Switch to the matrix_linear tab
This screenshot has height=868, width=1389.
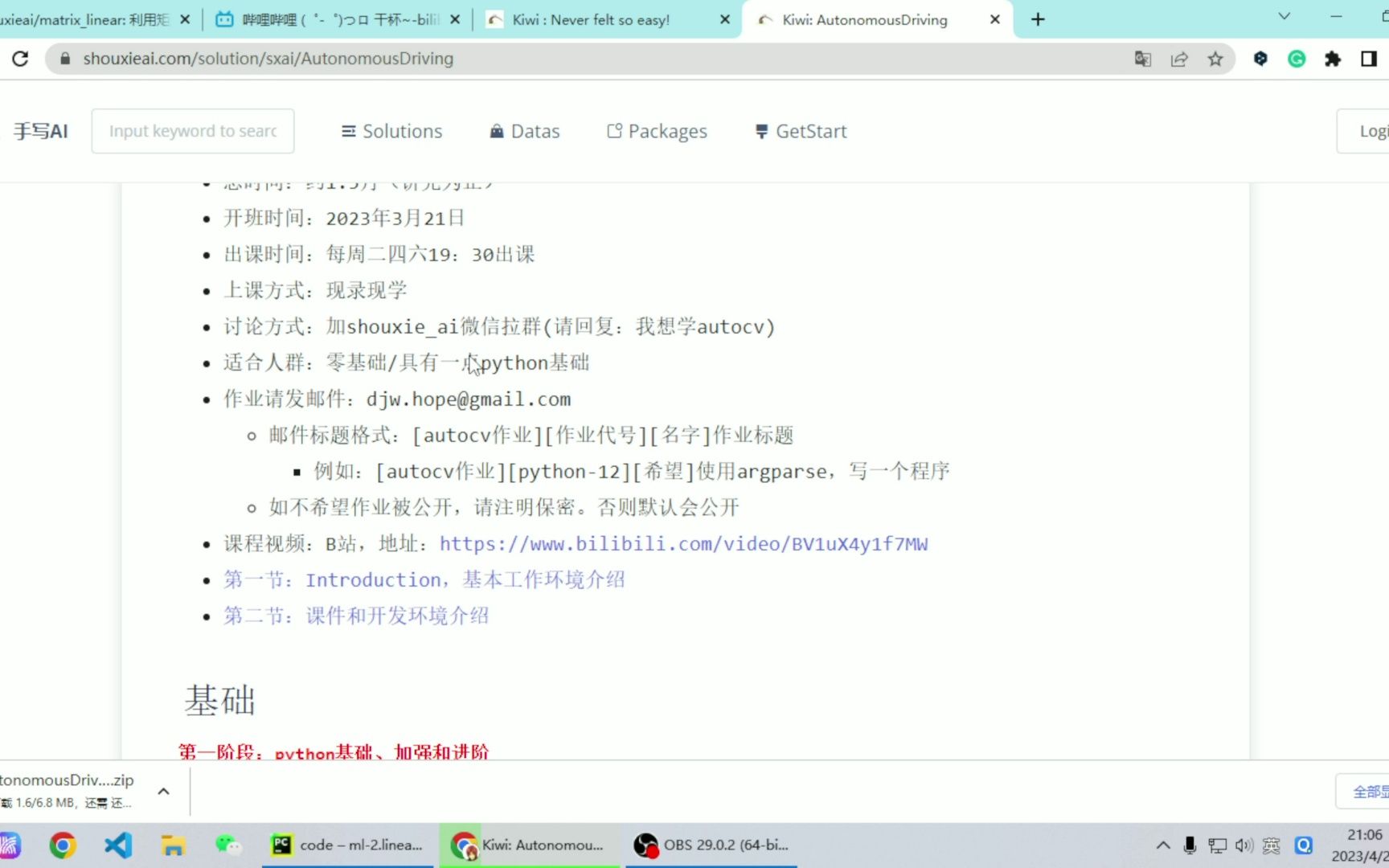(x=84, y=20)
